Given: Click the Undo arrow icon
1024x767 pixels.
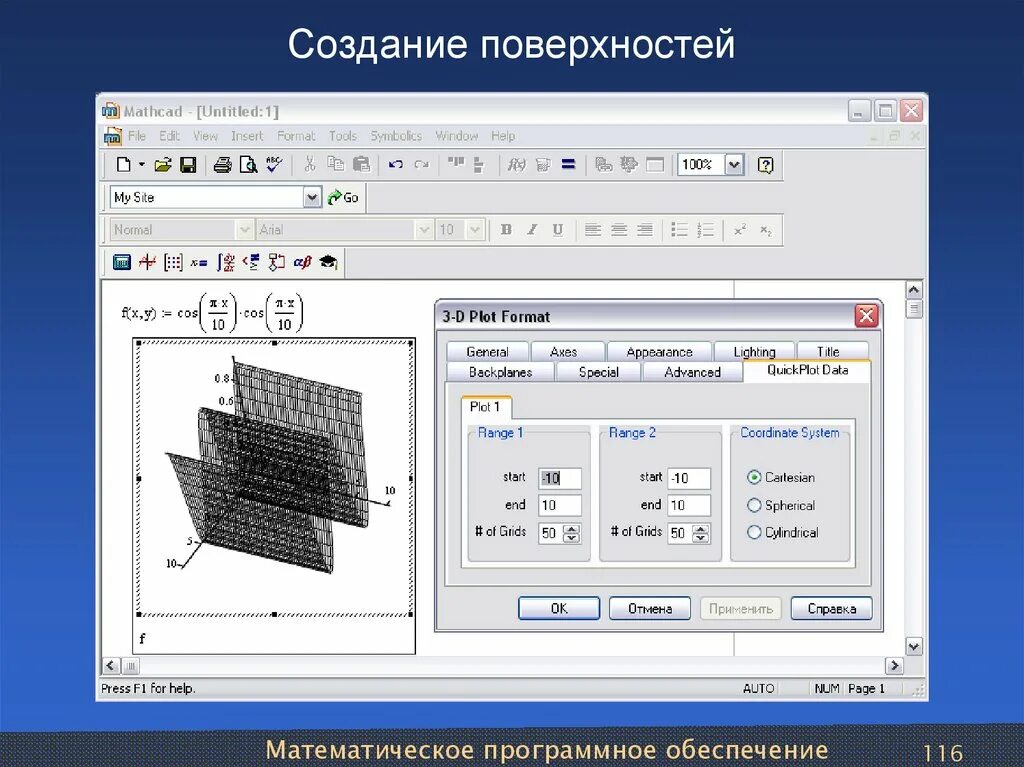Looking at the screenshot, I should 396,165.
